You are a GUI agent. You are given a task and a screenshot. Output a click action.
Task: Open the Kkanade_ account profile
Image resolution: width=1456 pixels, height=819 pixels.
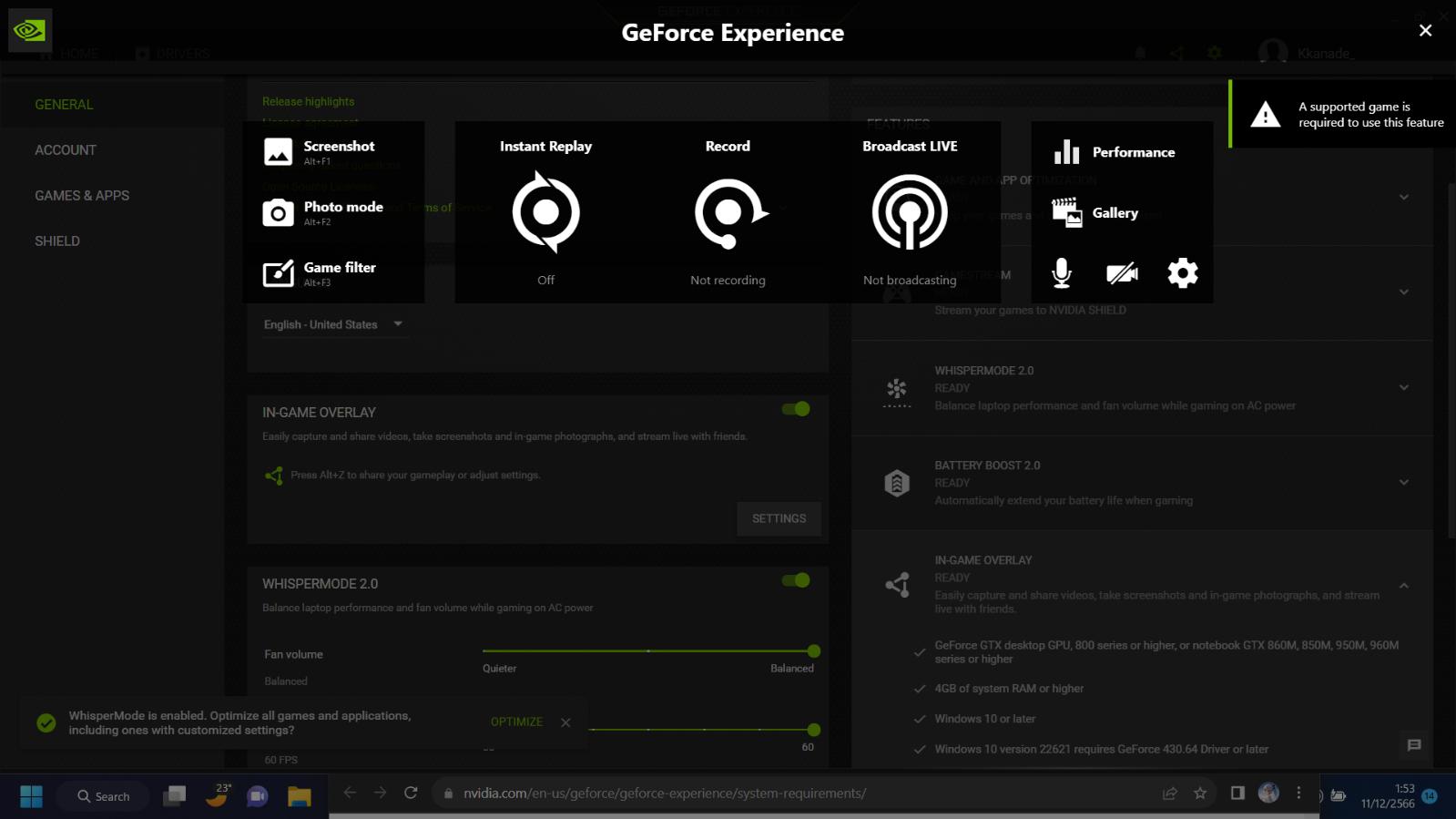1308,53
